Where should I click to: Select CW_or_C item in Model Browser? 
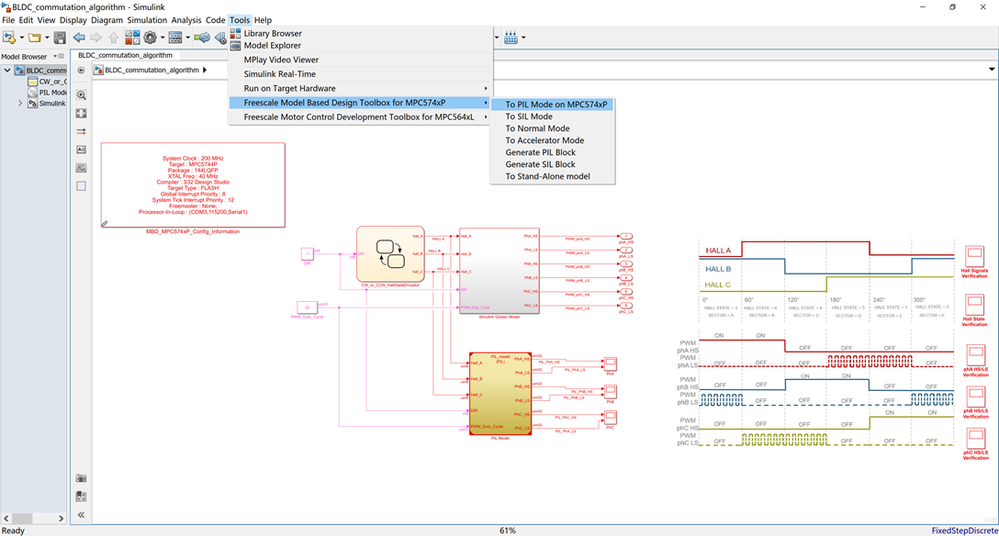coord(47,81)
